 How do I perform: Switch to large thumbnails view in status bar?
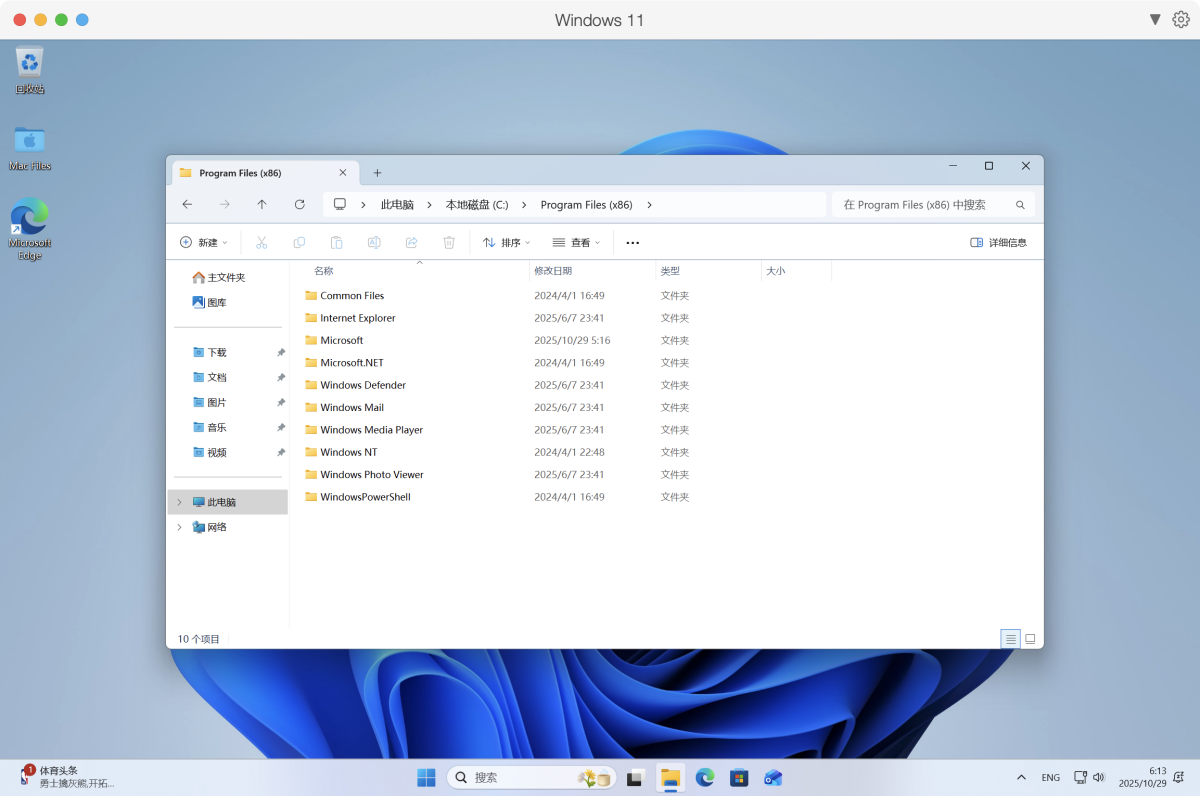[1030, 638]
